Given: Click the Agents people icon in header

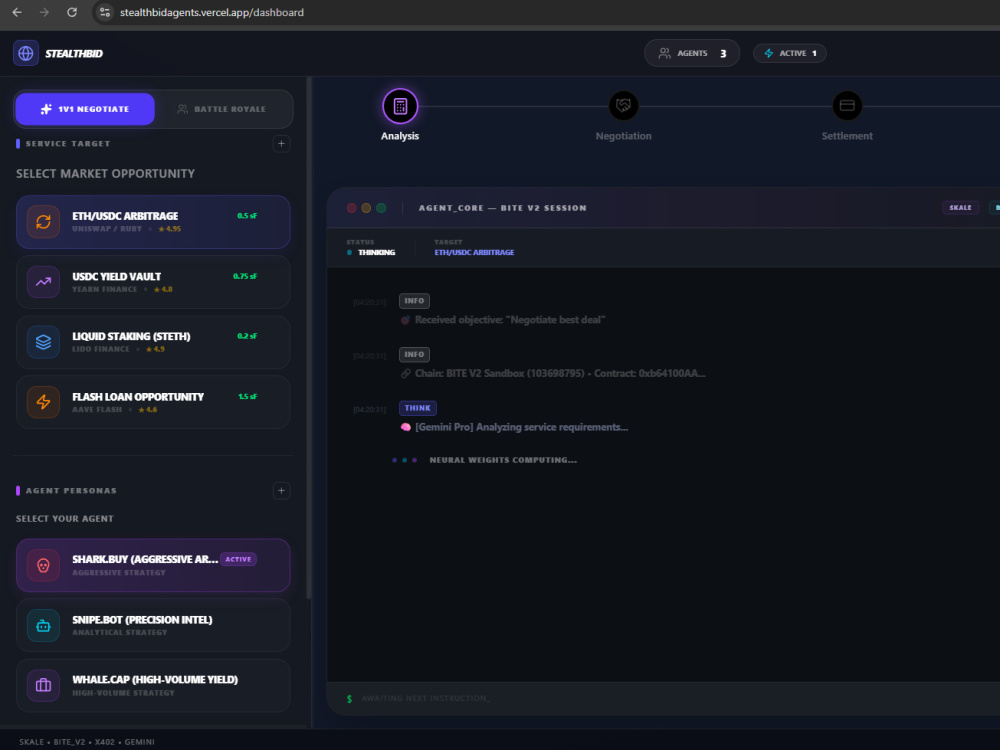Looking at the screenshot, I should tap(665, 53).
